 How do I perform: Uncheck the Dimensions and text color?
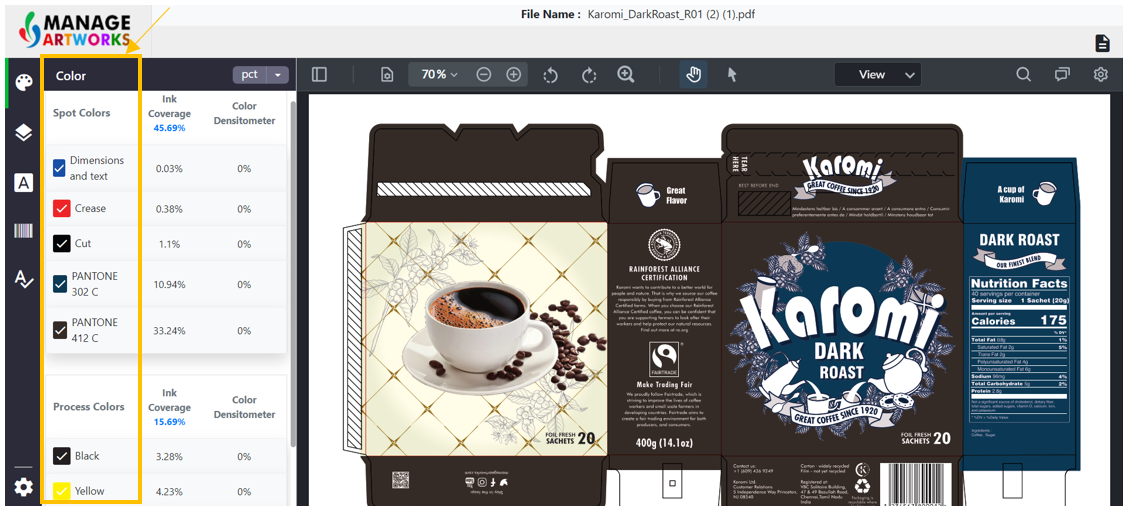coord(60,169)
